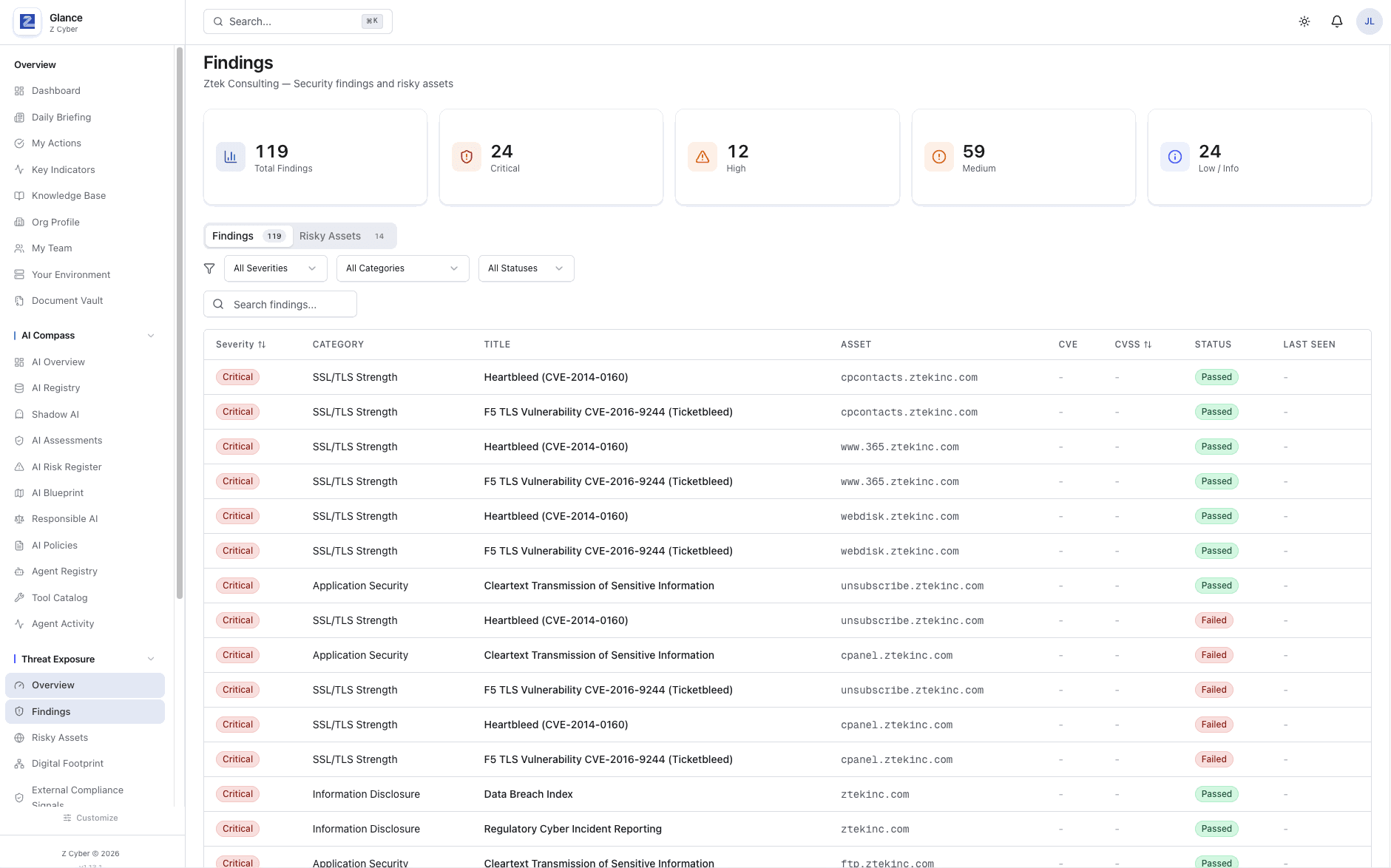Screen dimensions: 1391x868
Task: Open External Compliance Signals link
Action: click(85, 797)
